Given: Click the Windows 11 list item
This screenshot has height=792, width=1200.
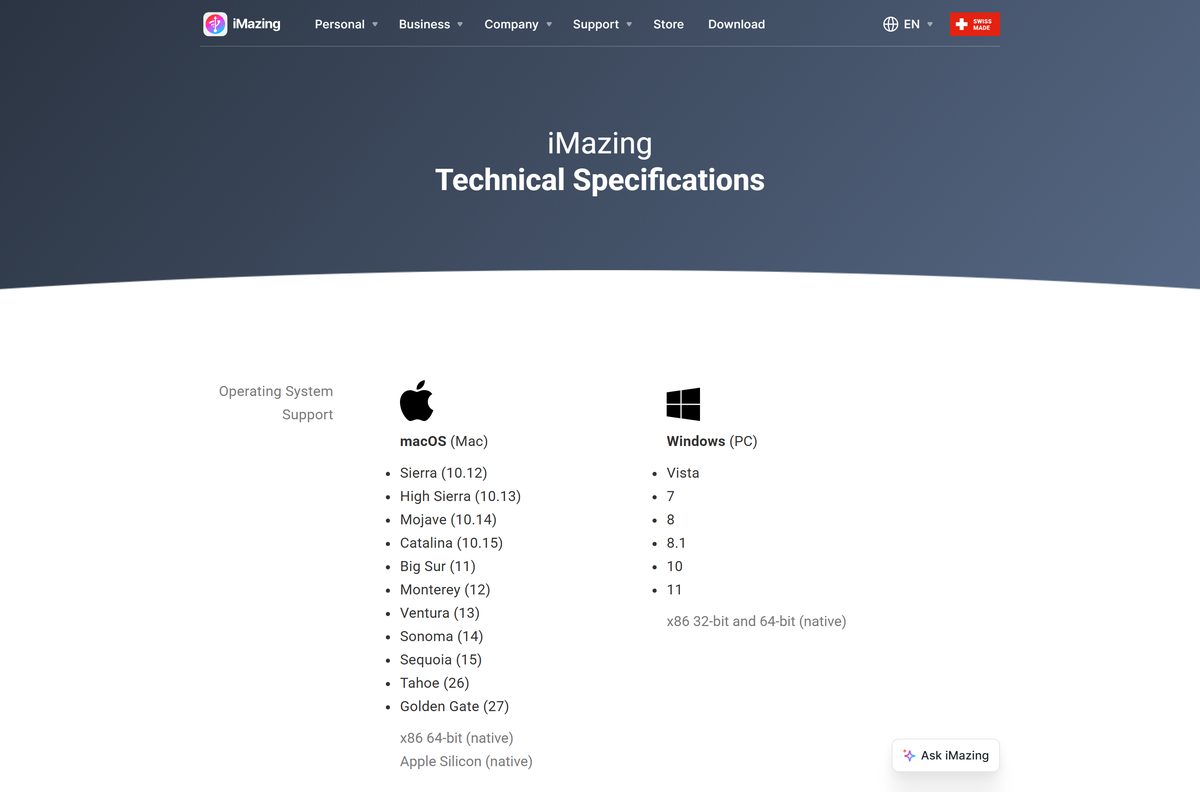Looking at the screenshot, I should tap(675, 590).
